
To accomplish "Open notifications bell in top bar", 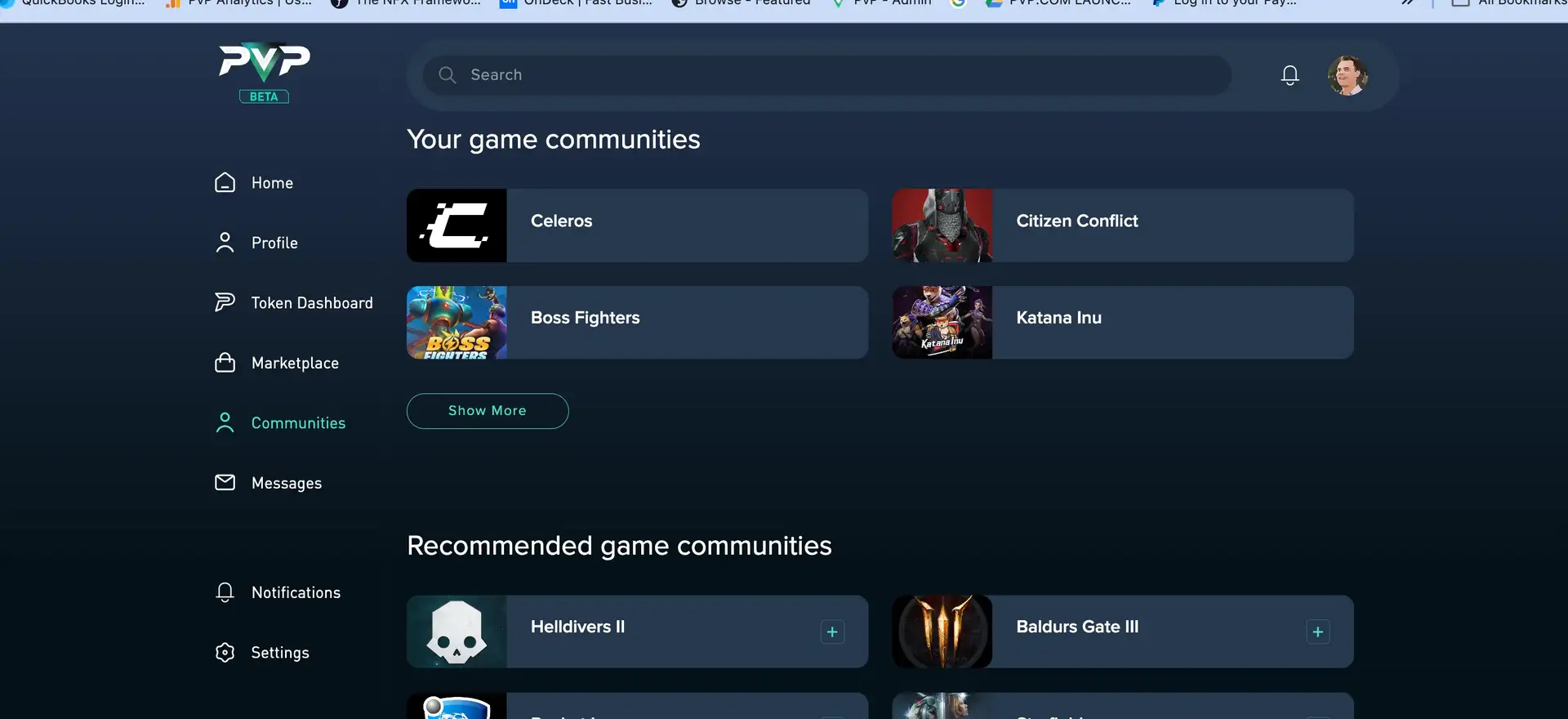I will [1290, 75].
